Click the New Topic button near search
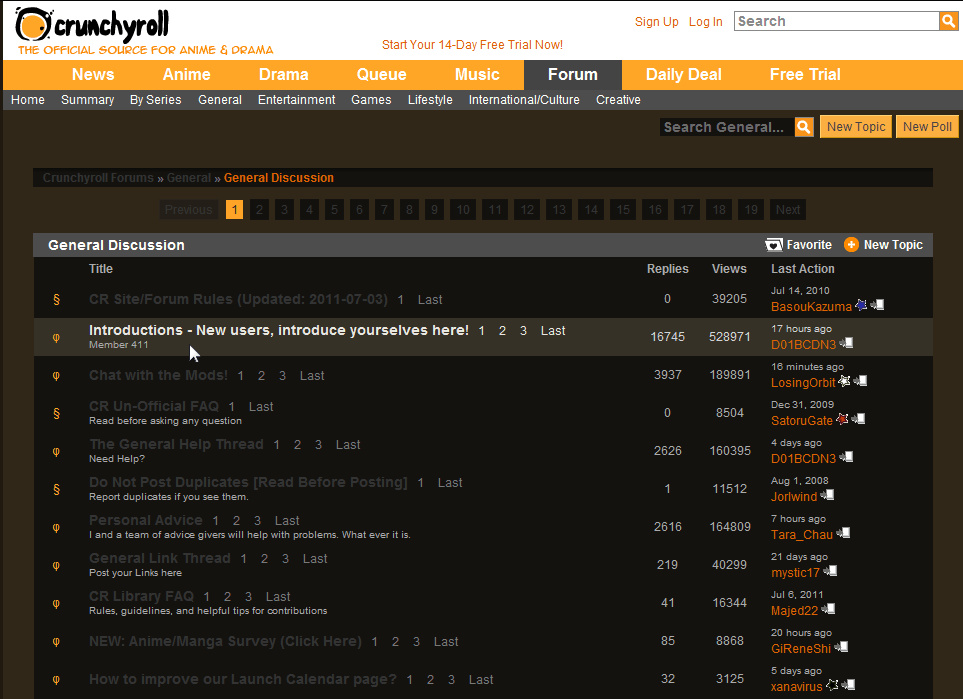This screenshot has width=963, height=699. tap(856, 127)
